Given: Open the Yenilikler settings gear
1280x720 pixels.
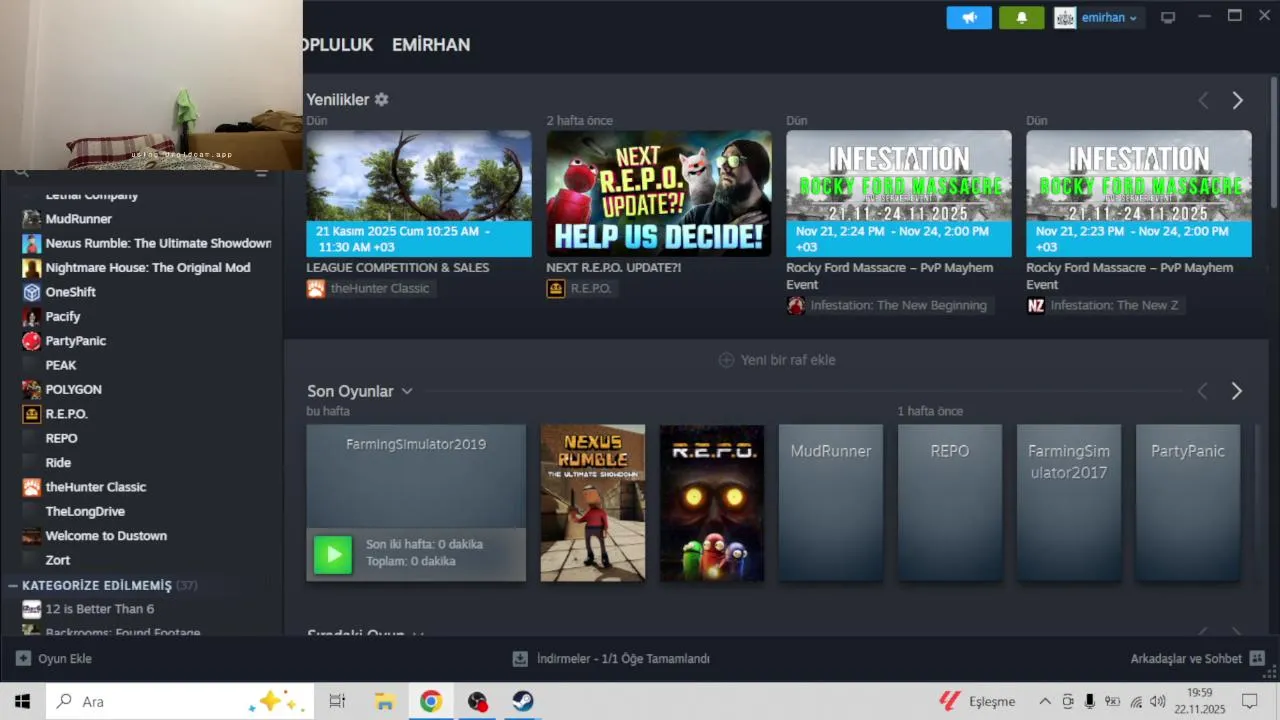Looking at the screenshot, I should click(x=381, y=100).
